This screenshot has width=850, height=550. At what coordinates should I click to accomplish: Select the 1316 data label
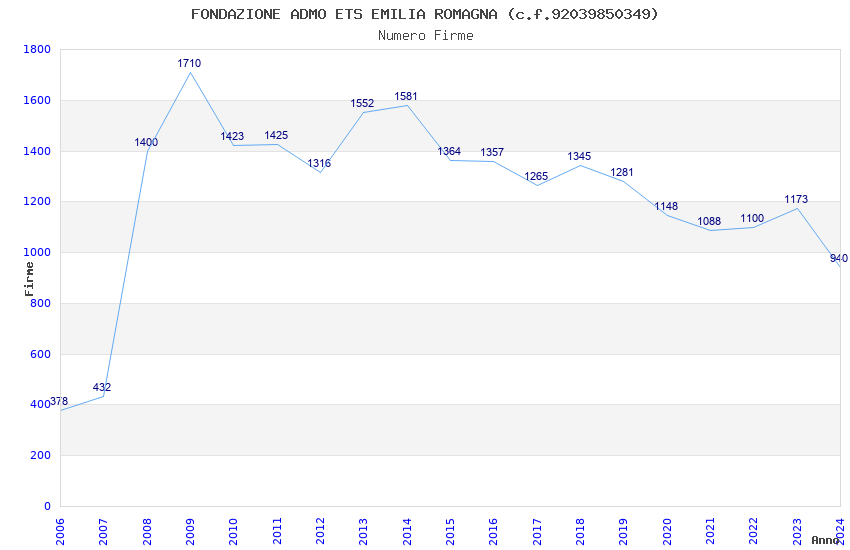coord(319,164)
